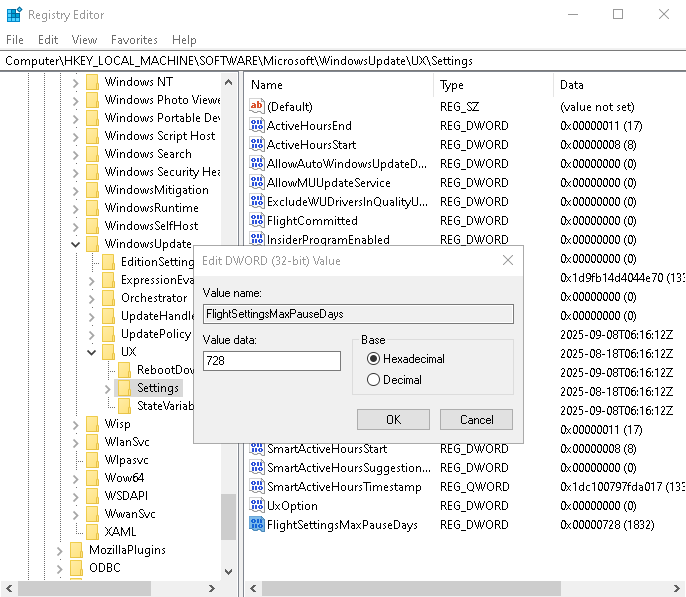Click the tree pane horizontal scrollbar thumb
The width and height of the screenshot is (686, 597).
(84, 588)
